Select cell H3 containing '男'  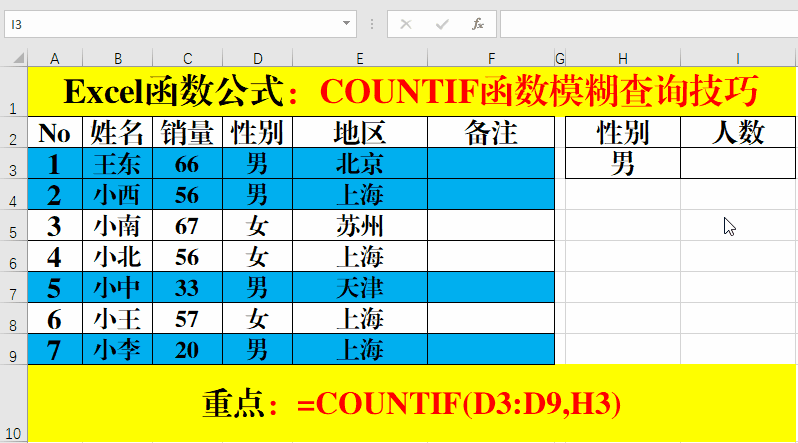tap(623, 163)
